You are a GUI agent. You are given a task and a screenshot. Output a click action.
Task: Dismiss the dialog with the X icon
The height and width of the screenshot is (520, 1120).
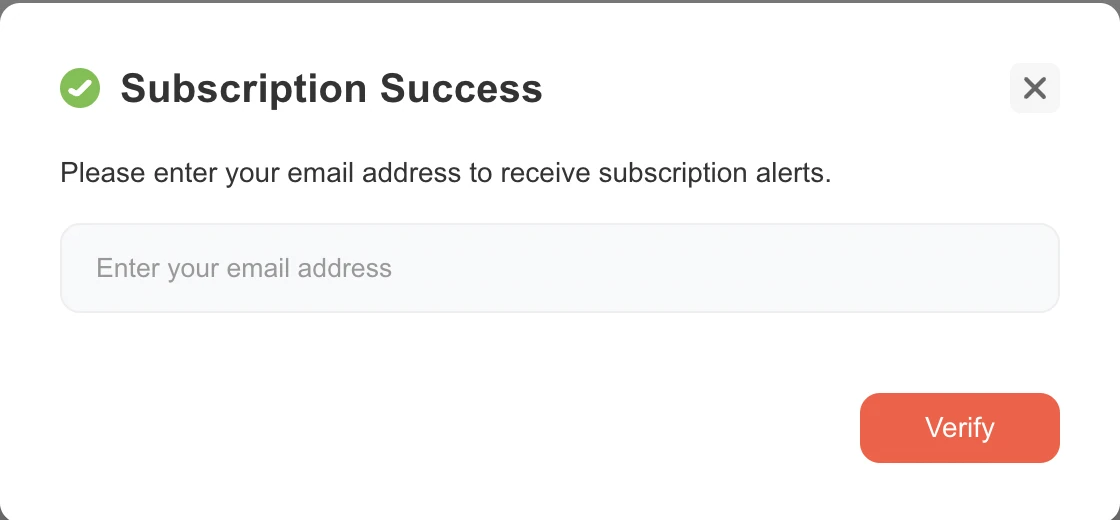coord(1034,88)
